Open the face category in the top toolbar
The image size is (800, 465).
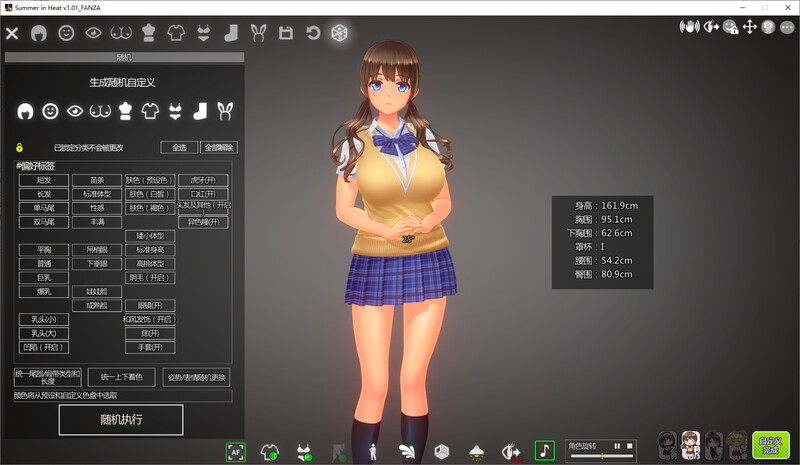click(x=66, y=33)
